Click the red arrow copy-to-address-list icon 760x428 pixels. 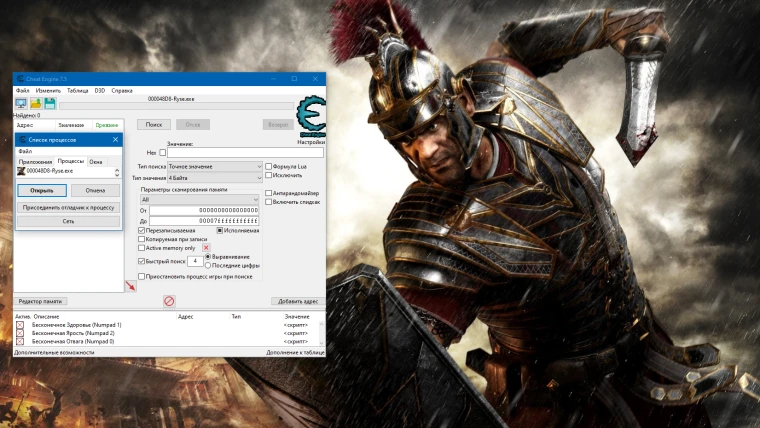point(130,286)
